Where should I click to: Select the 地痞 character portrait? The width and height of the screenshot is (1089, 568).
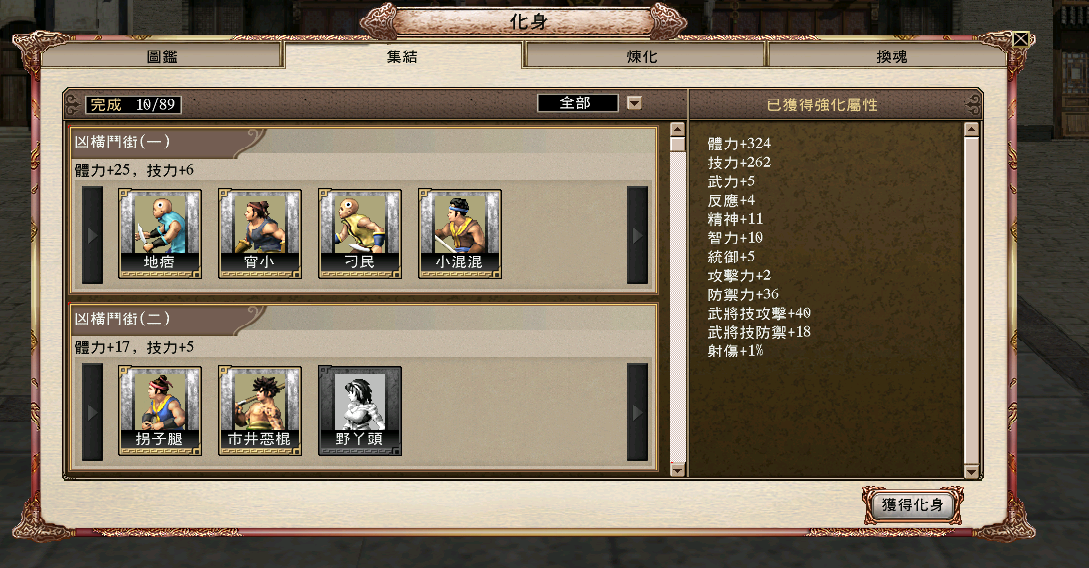pos(160,234)
